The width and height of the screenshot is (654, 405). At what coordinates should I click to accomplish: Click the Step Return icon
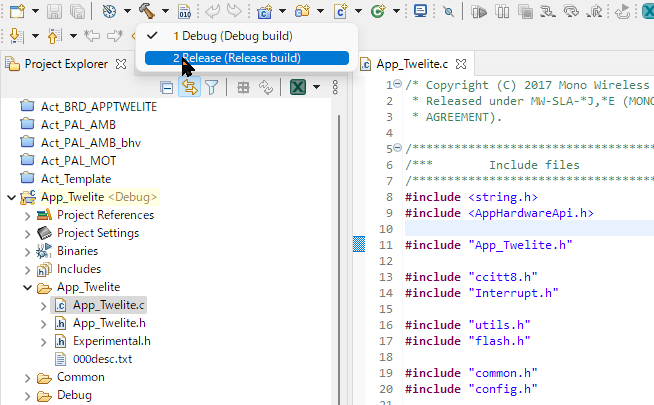click(x=594, y=12)
